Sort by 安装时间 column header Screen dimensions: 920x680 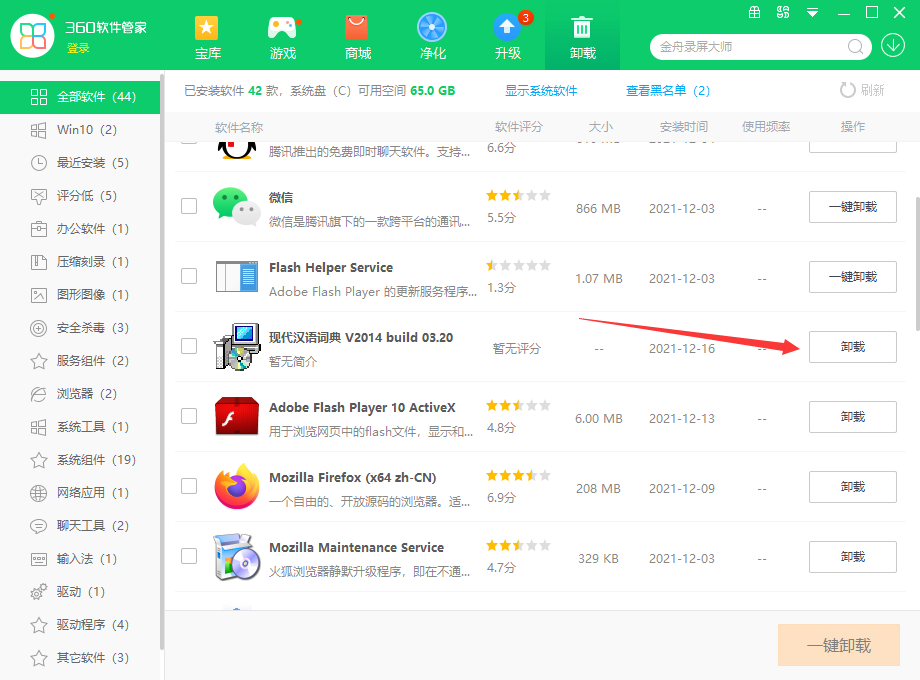pos(684,127)
